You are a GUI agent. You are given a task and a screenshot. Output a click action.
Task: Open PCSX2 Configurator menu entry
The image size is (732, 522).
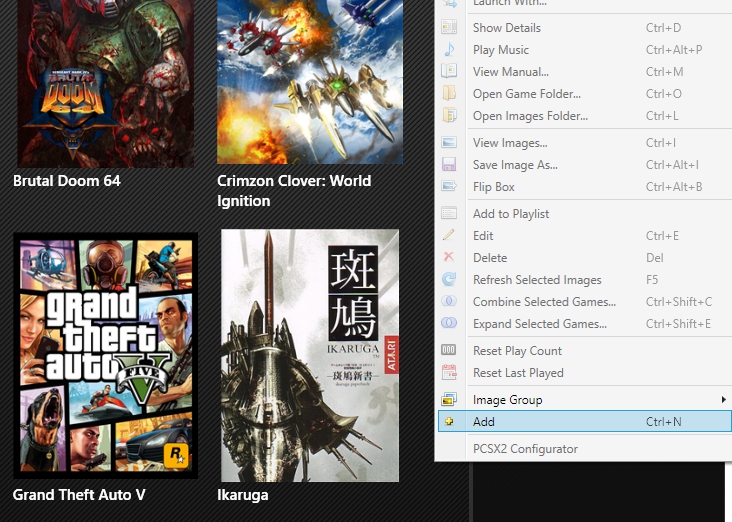(x=584, y=449)
